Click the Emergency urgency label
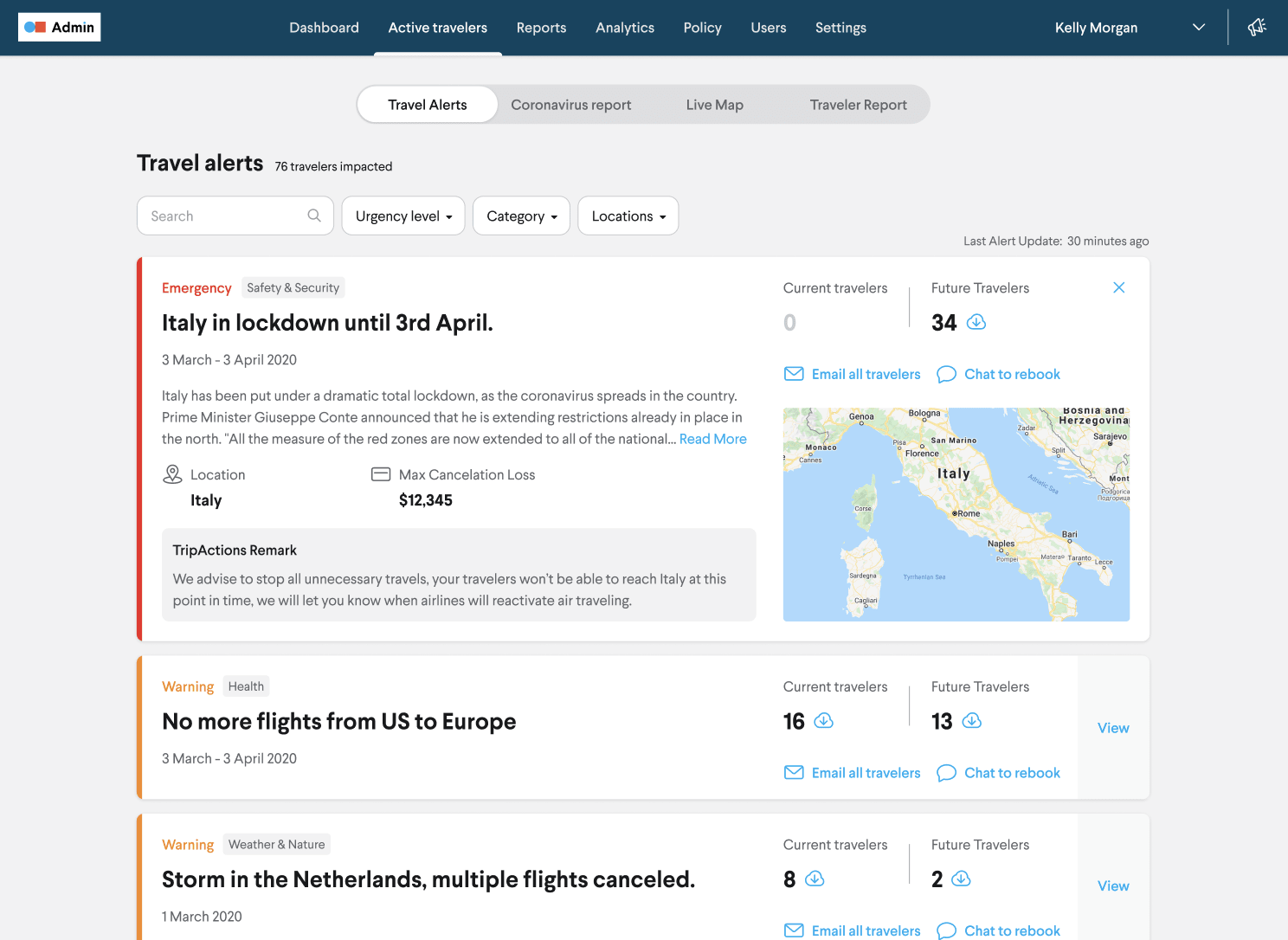 196,288
